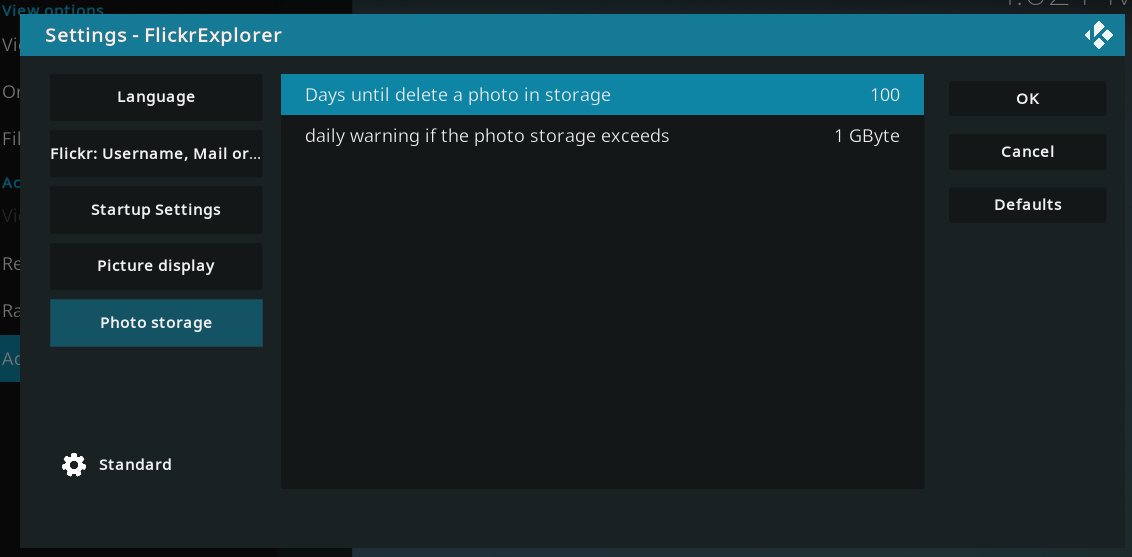The image size is (1132, 557).
Task: Select Days until delete a photo setting
Action: [x=602, y=95]
